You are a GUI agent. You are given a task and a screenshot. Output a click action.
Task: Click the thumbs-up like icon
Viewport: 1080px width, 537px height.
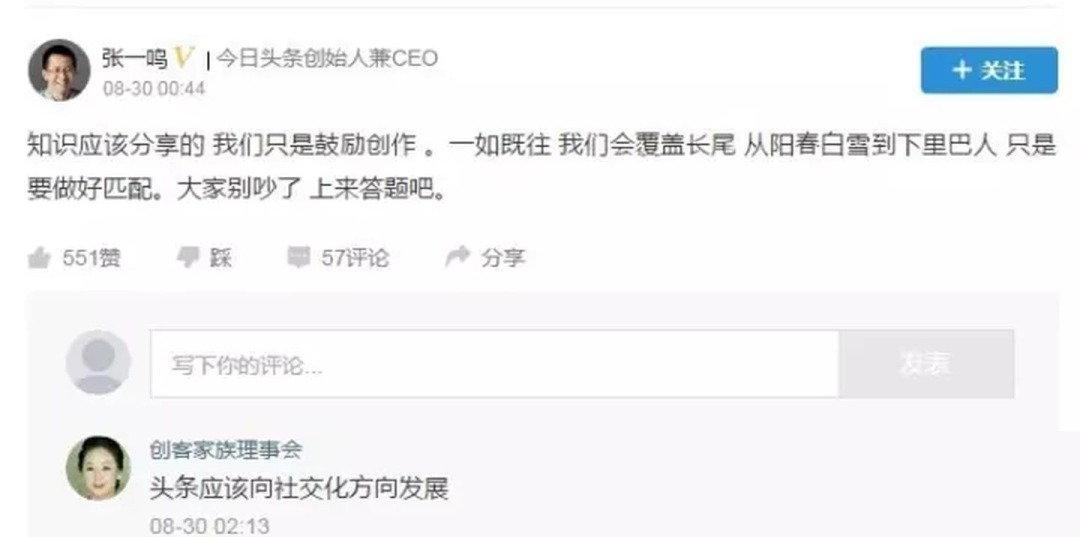pos(39,258)
